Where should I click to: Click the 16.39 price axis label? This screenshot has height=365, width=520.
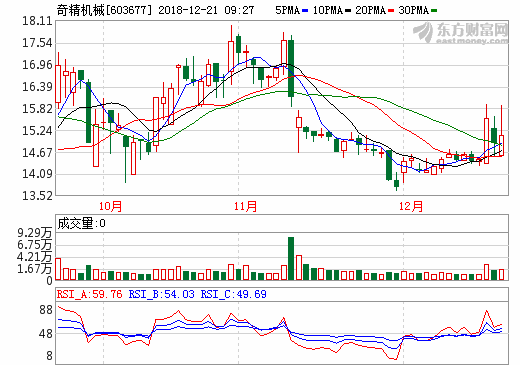click(x=37, y=87)
